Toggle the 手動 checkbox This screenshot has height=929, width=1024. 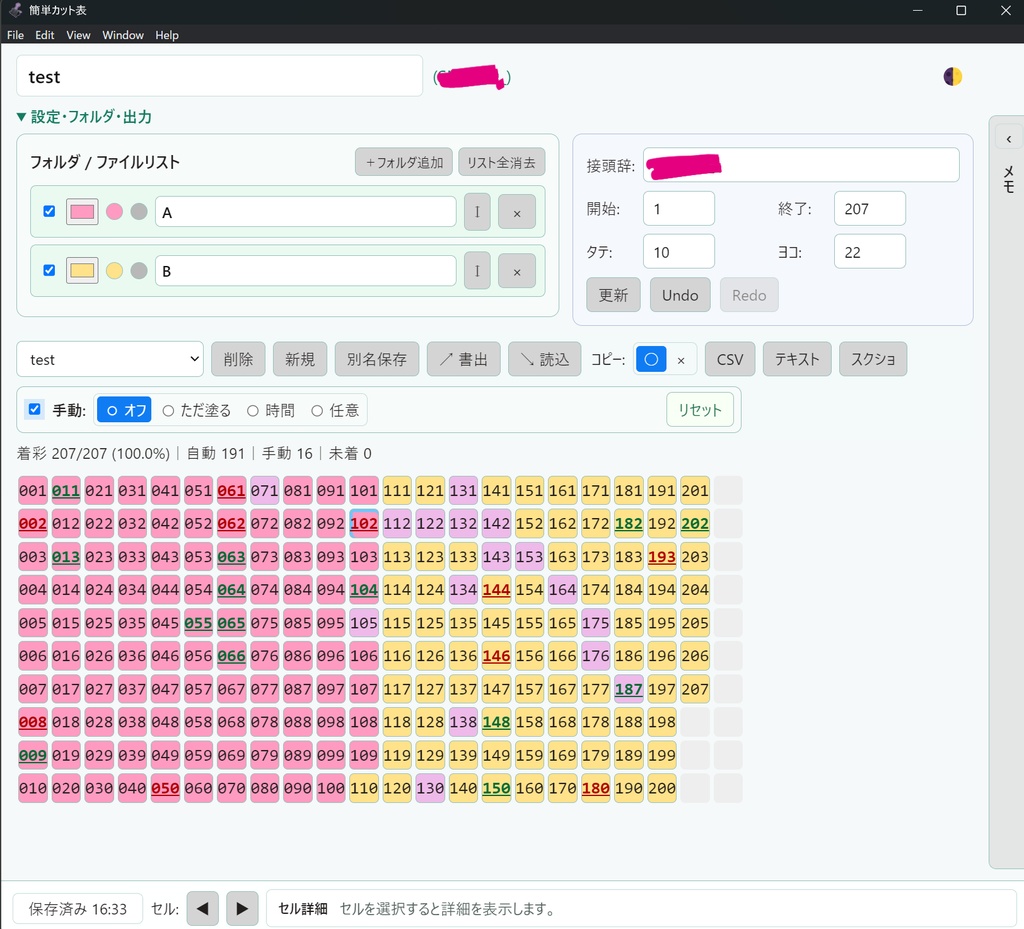pyautogui.click(x=35, y=409)
